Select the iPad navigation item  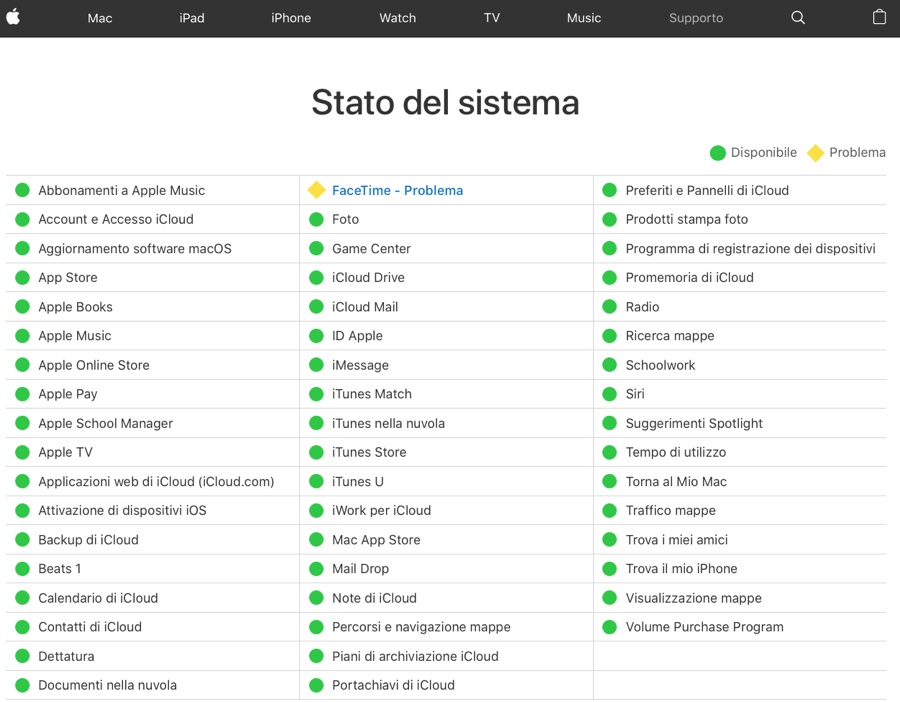(x=192, y=18)
